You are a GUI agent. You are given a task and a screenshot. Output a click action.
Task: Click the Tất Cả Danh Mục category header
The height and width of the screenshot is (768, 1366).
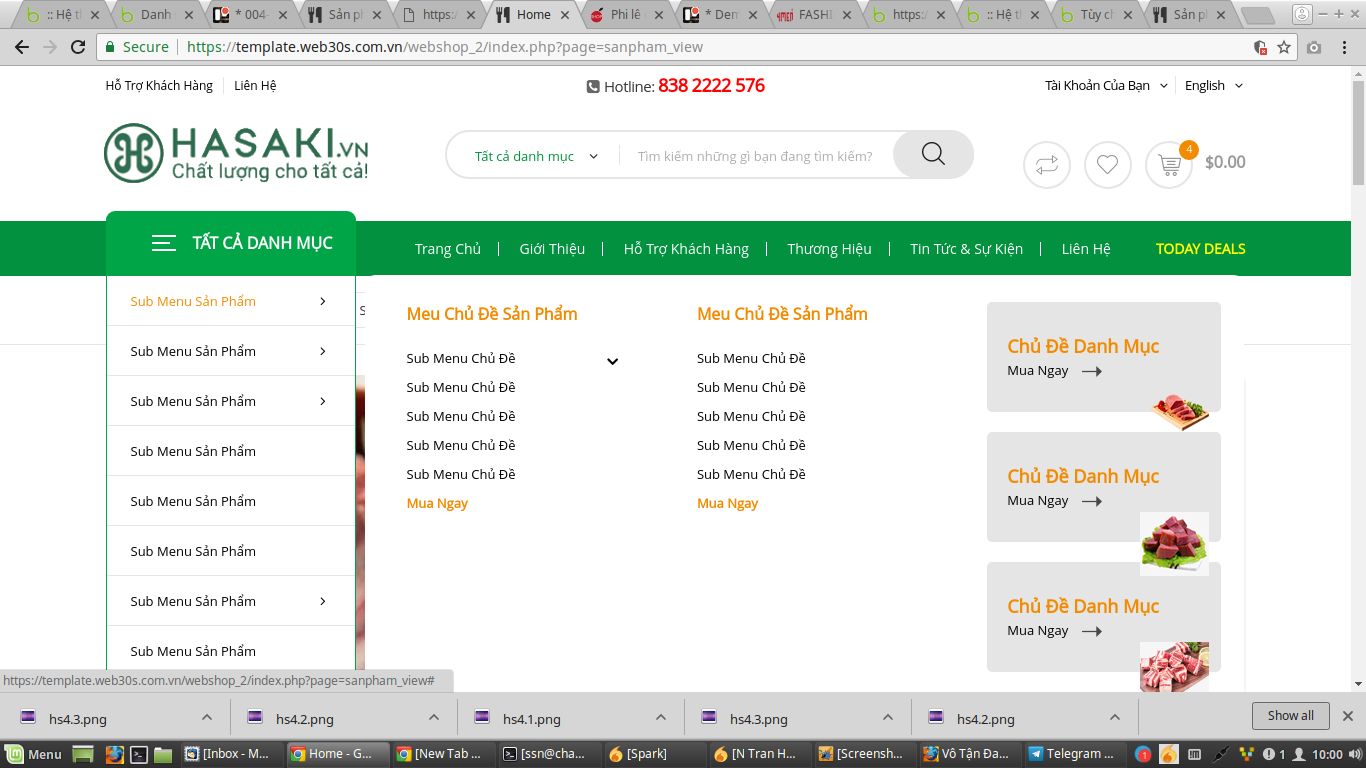(x=231, y=243)
